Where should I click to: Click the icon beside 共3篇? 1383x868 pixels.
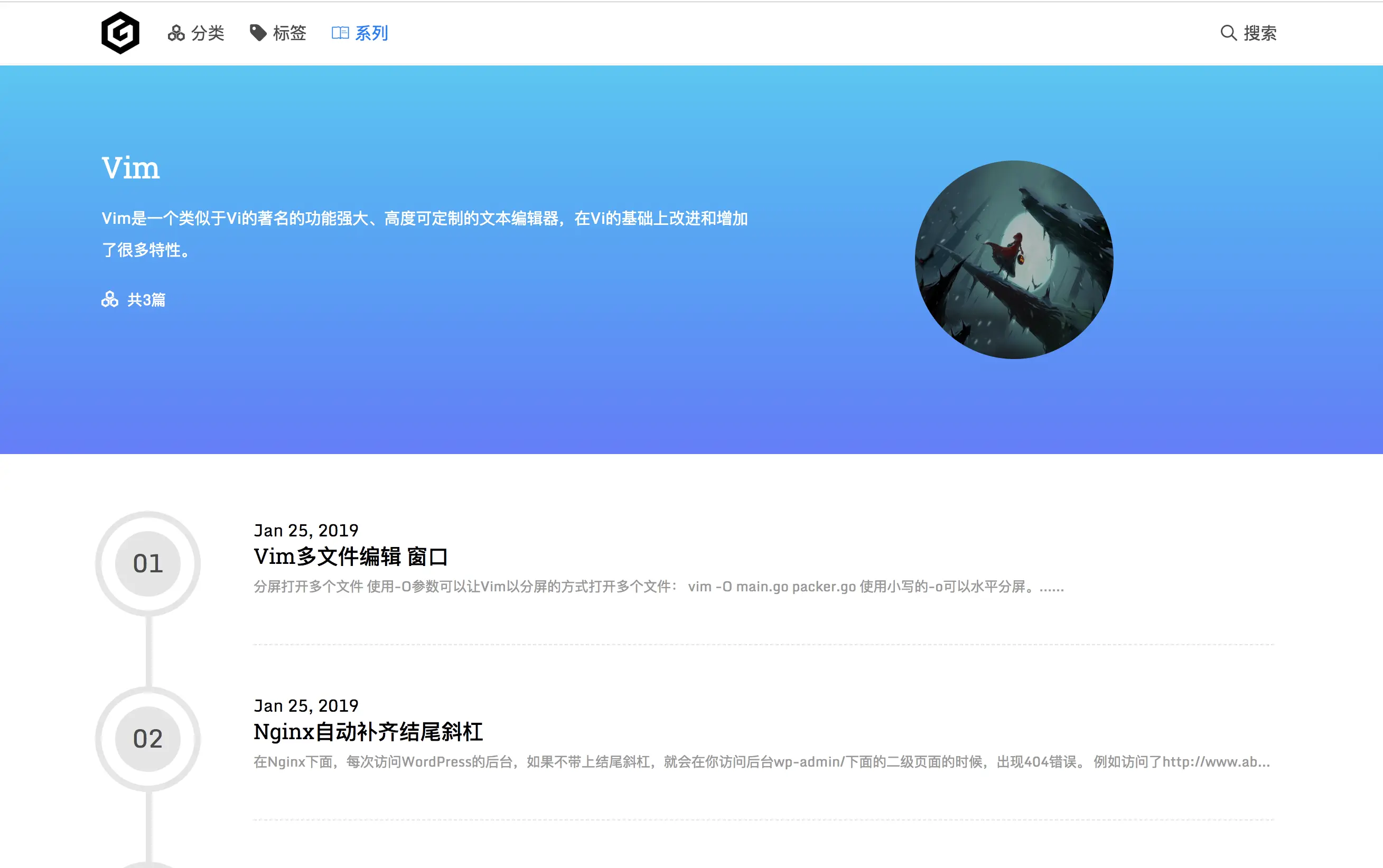point(110,300)
